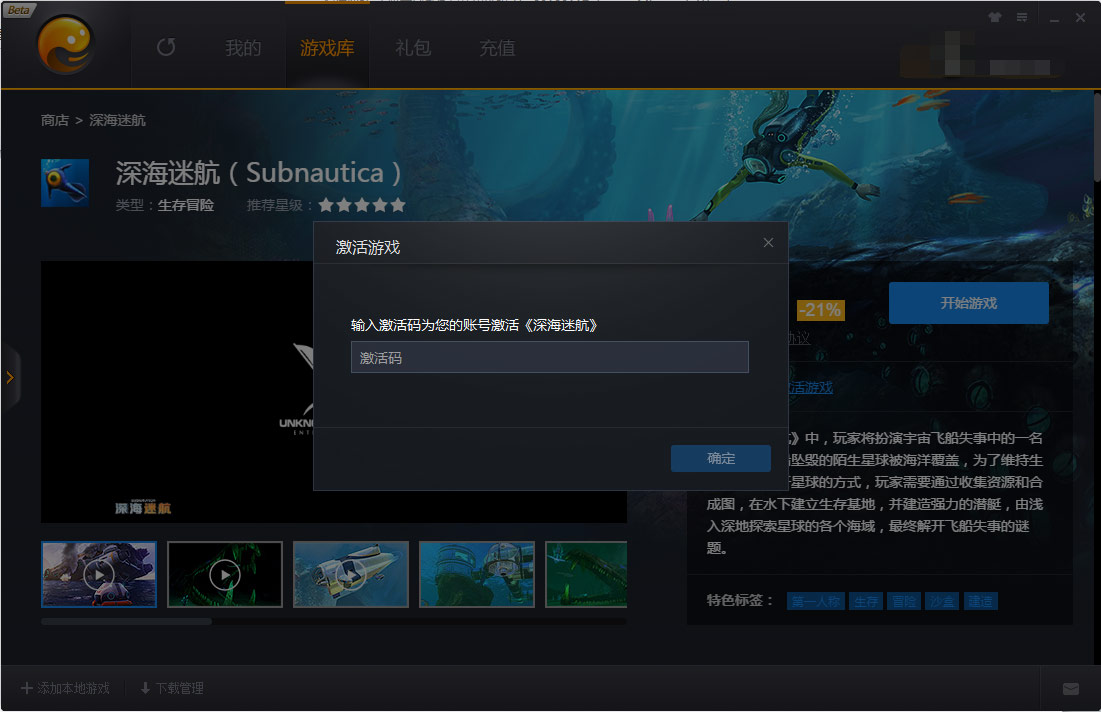Click the 沙盒 feature tag

point(941,601)
